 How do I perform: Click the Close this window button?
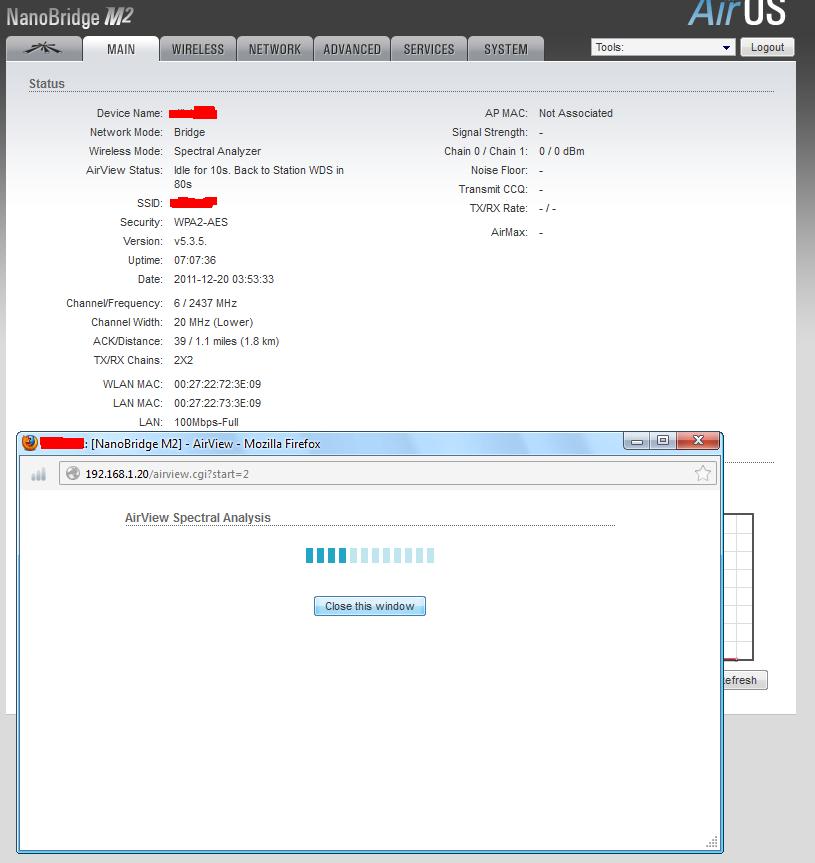[x=370, y=606]
